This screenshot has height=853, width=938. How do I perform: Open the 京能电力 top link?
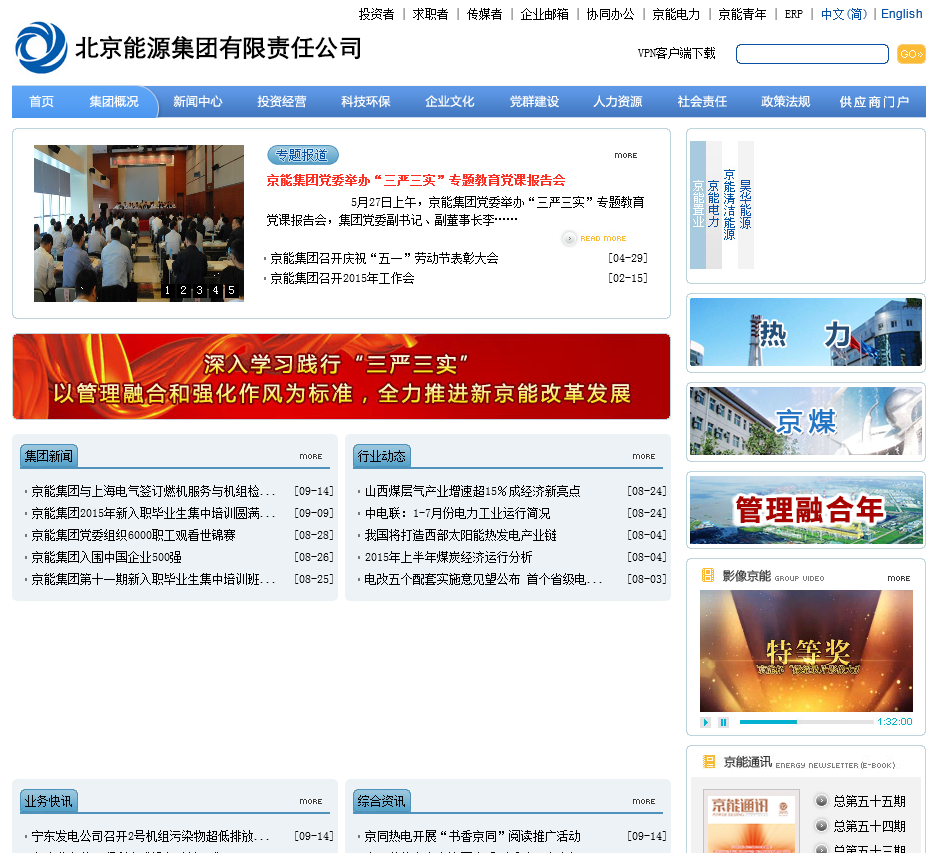676,14
